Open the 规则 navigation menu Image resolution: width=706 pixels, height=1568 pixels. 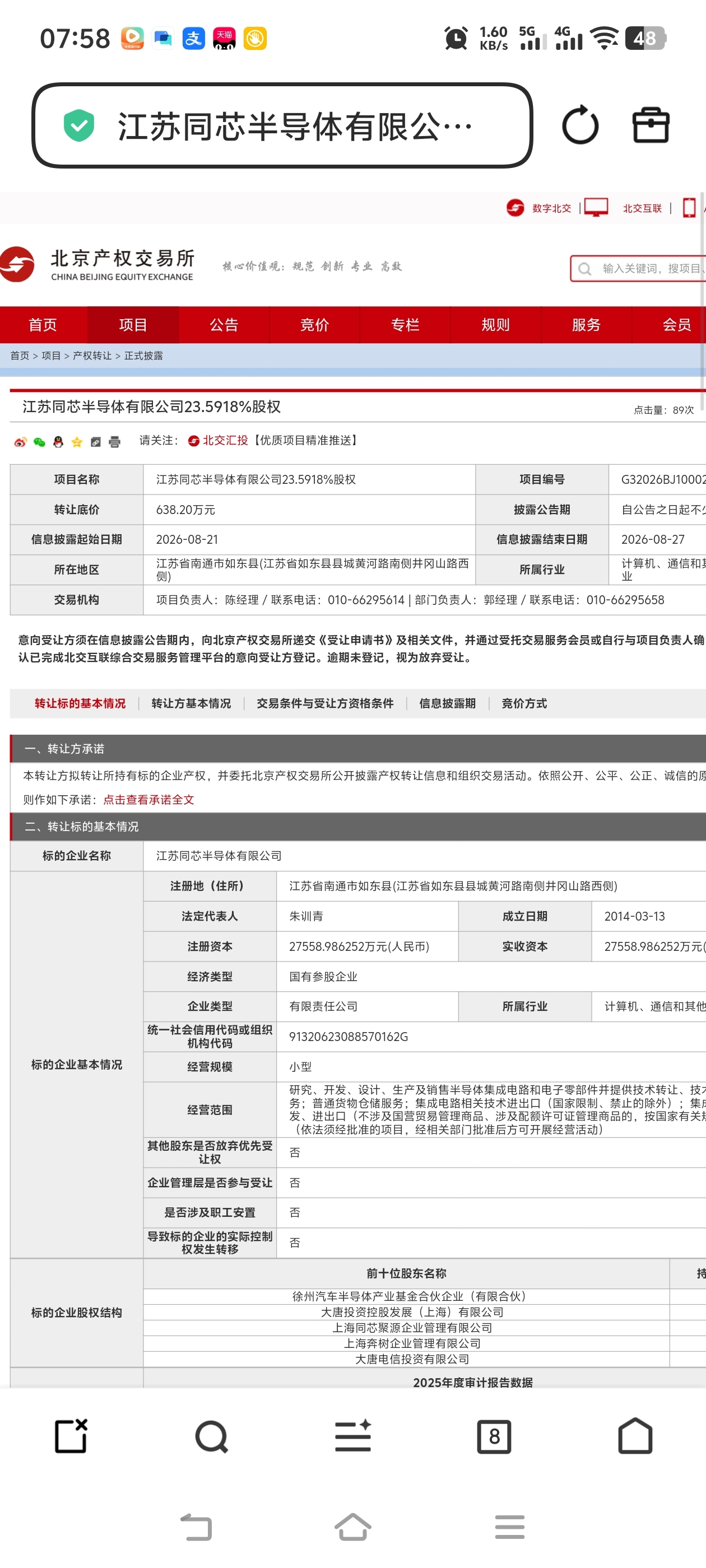(x=495, y=324)
